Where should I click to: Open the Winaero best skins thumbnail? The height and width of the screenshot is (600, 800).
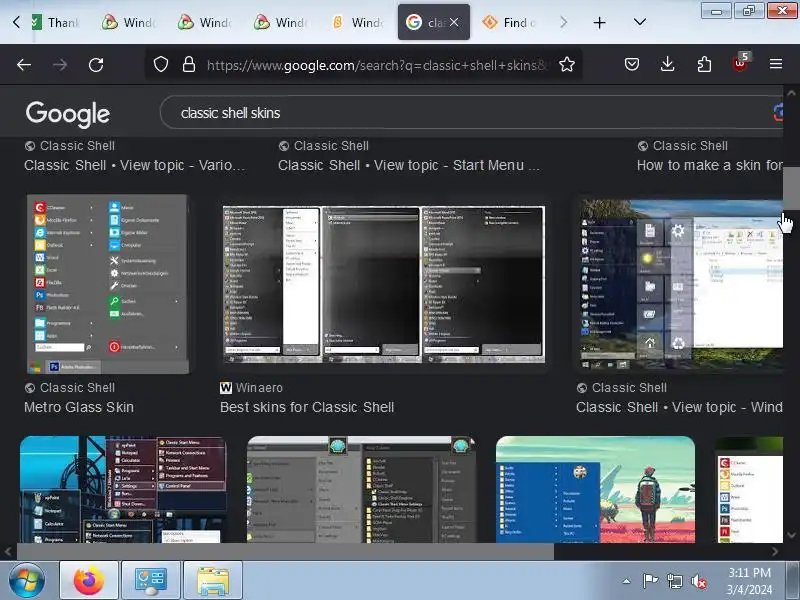384,285
